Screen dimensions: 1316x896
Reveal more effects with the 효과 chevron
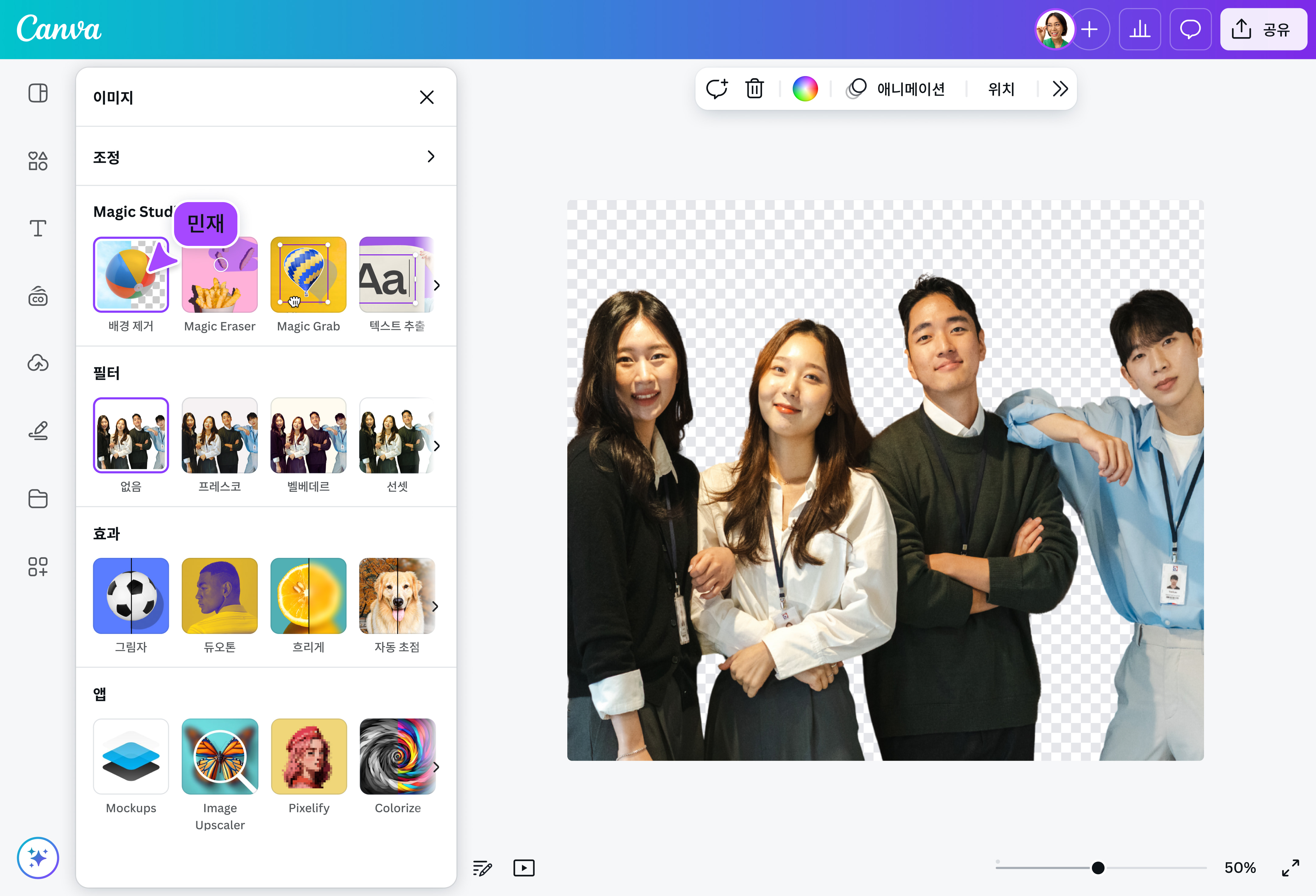click(x=436, y=606)
